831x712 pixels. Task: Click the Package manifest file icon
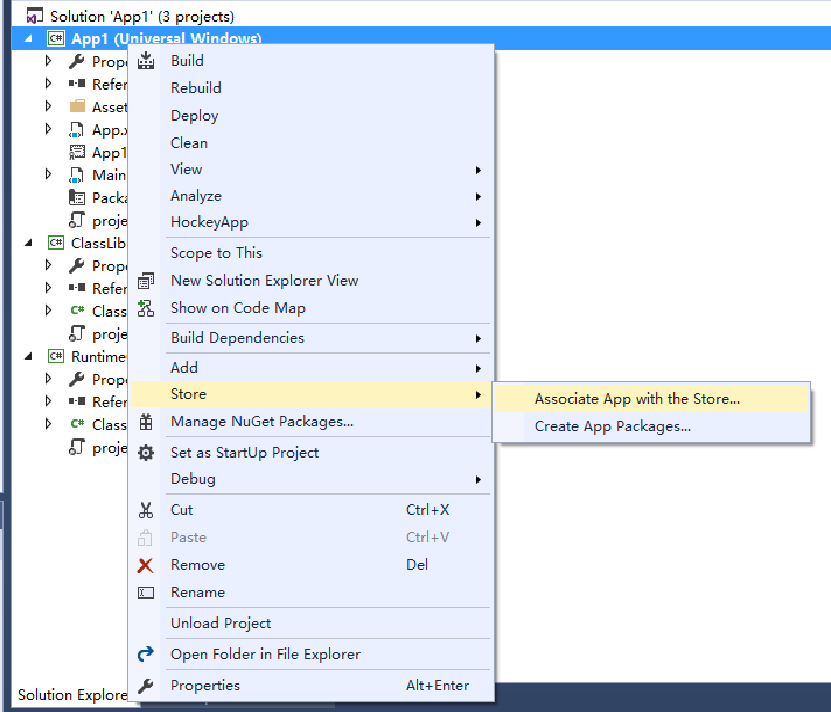(77, 198)
